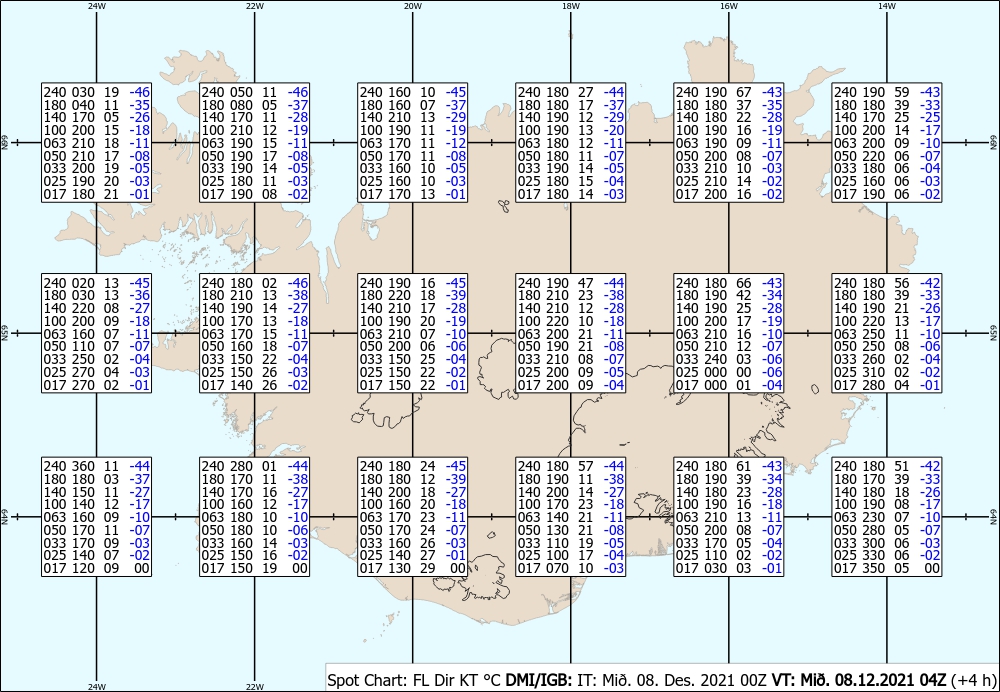This screenshot has height=692, width=1000.
Task: Click the row "240 180 51 -42"
Action: point(887,466)
